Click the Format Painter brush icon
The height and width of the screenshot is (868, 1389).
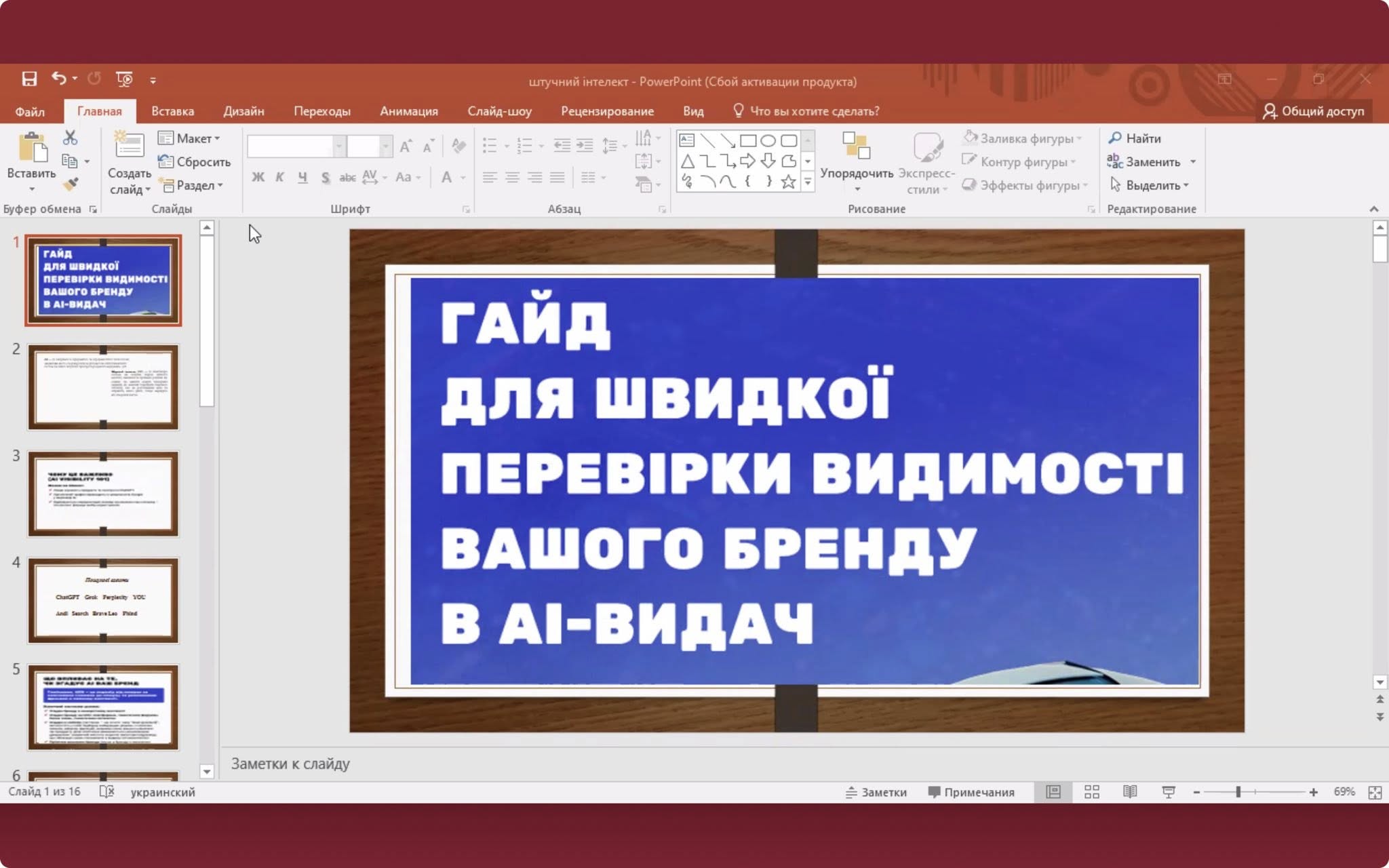[x=71, y=184]
